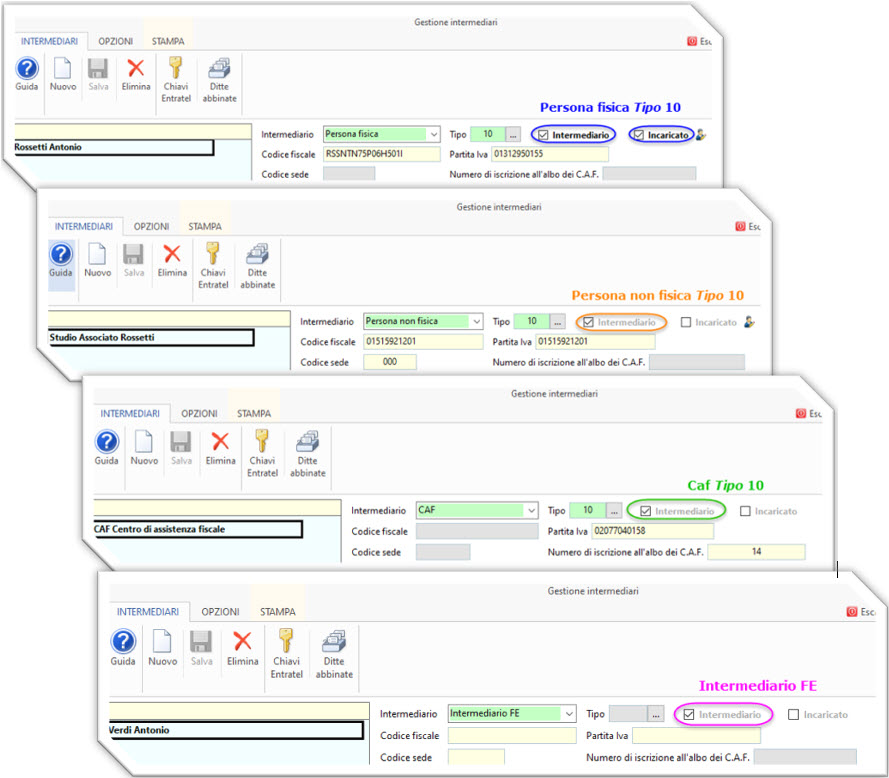The width and height of the screenshot is (889, 778).
Task: Select CAF Centro di assistenza fiscale entry
Action: pos(198,529)
